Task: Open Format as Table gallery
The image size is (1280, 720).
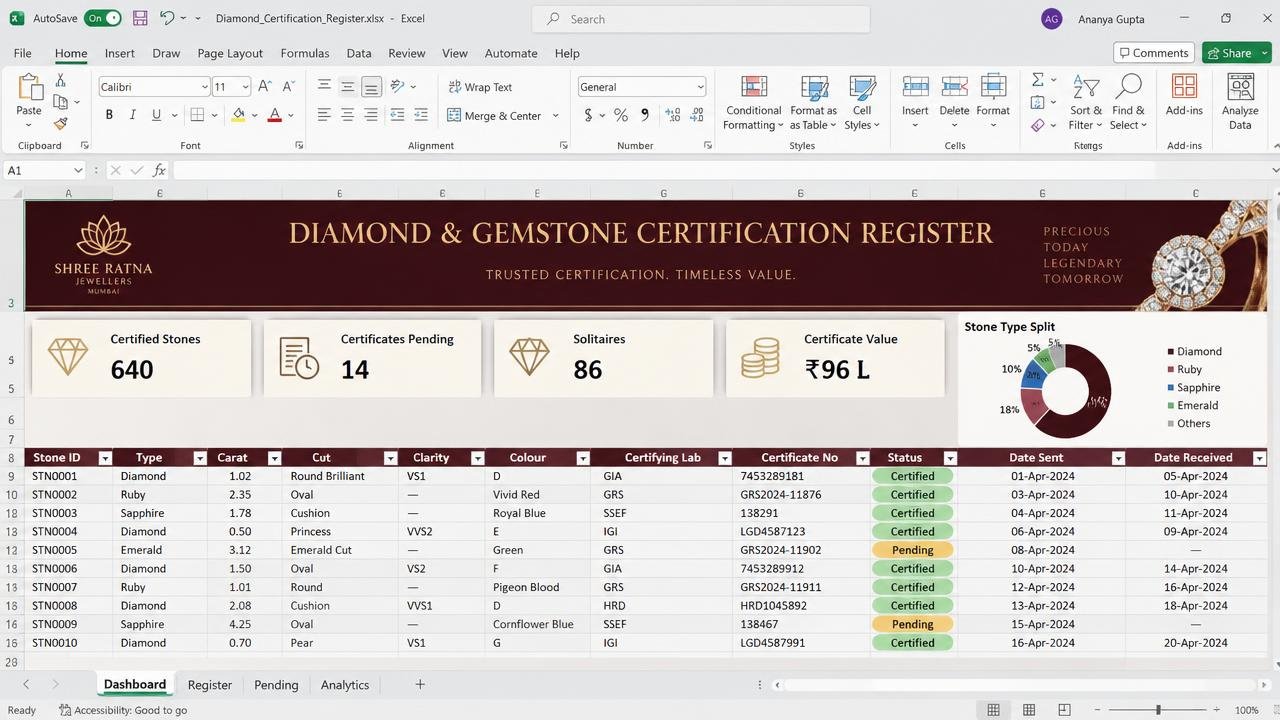Action: (x=814, y=102)
